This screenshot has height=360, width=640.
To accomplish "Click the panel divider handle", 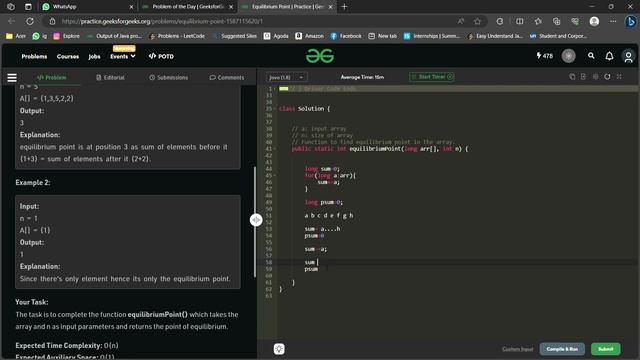I will [256, 220].
